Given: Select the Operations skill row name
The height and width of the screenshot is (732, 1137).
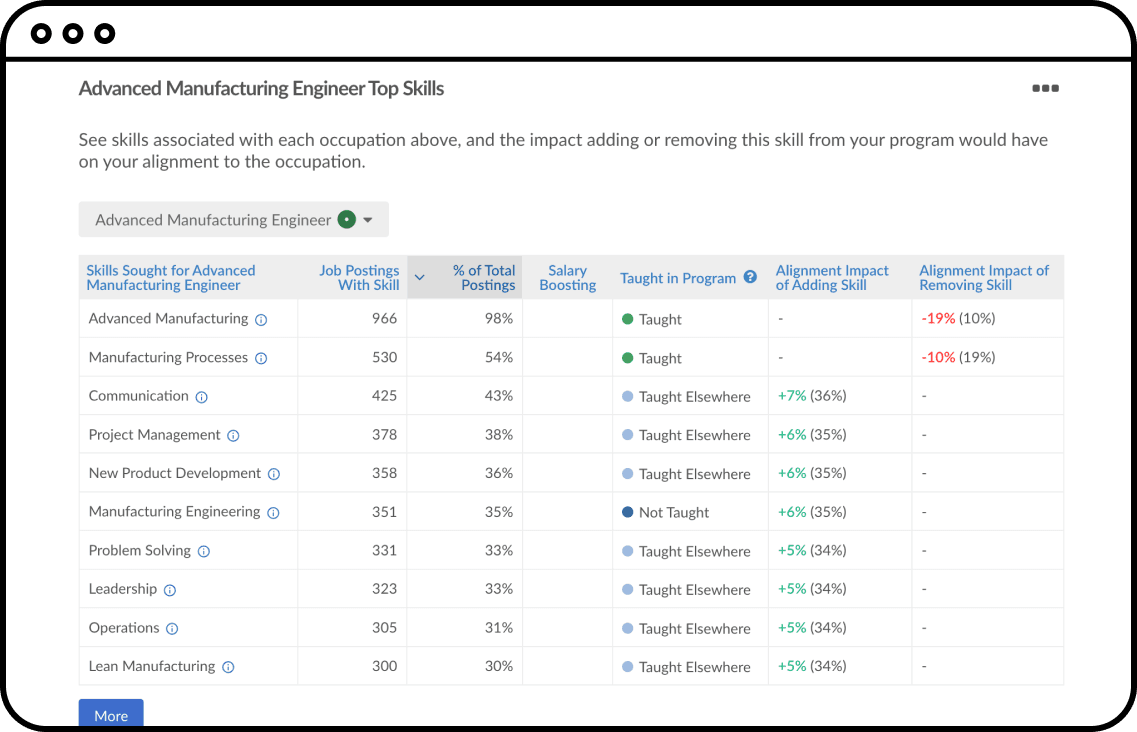Looking at the screenshot, I should 124,628.
